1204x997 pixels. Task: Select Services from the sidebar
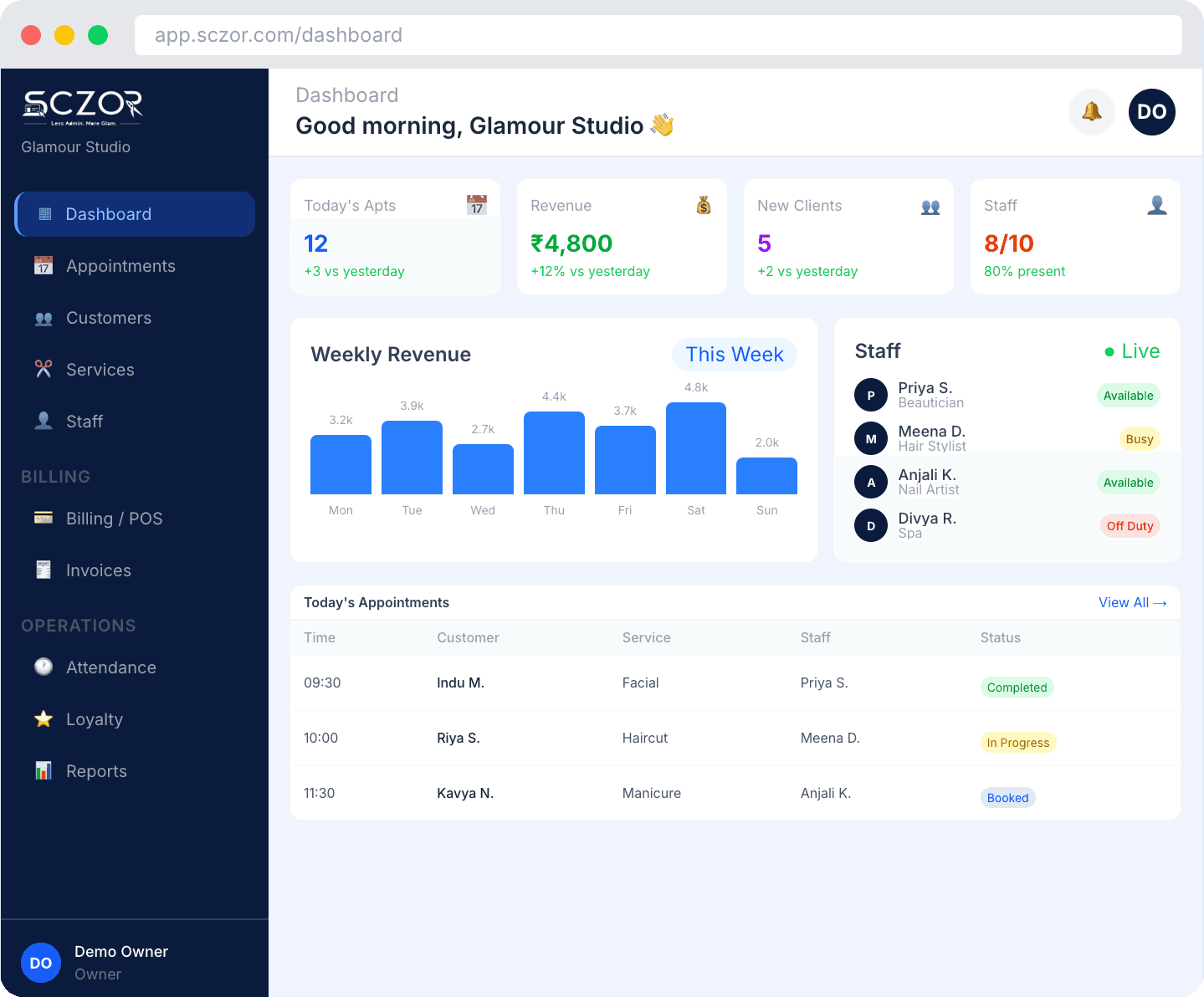click(x=135, y=370)
